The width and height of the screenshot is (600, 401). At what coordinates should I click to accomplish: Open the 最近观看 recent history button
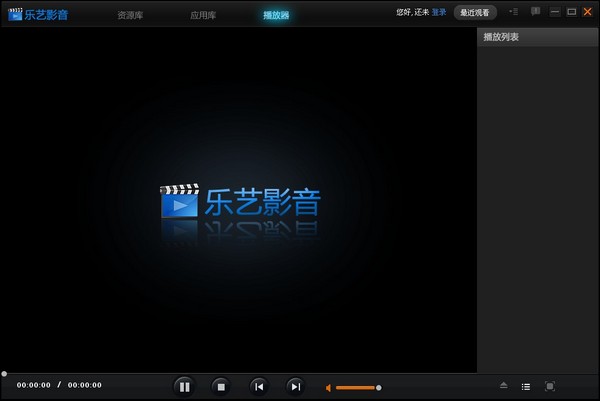[x=475, y=12]
